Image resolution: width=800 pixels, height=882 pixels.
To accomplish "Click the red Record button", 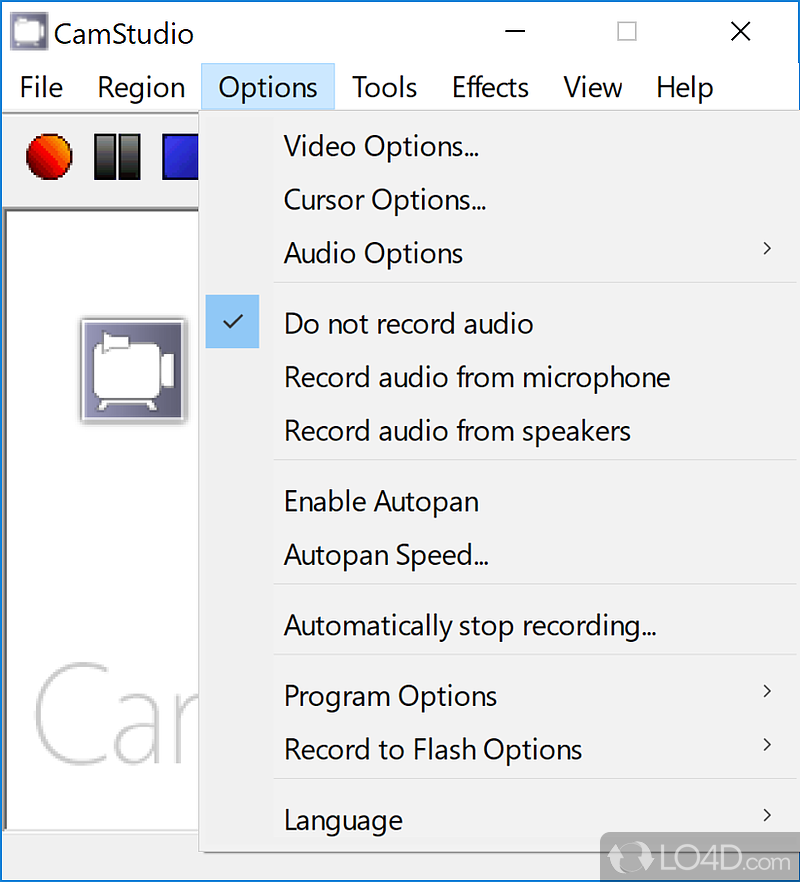I will click(49, 158).
